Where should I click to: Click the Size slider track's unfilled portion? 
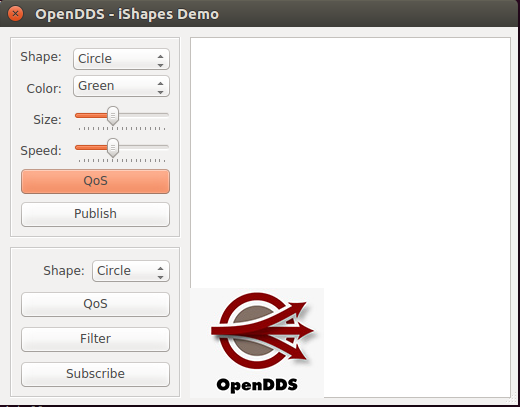(143, 115)
